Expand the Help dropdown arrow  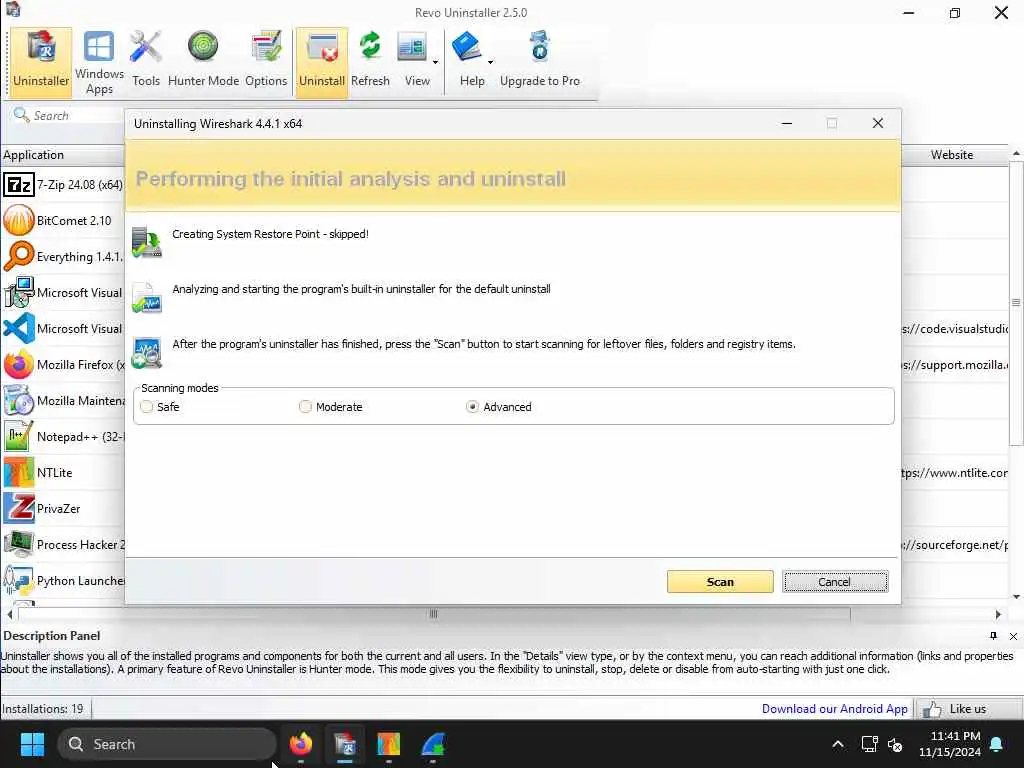[490, 62]
